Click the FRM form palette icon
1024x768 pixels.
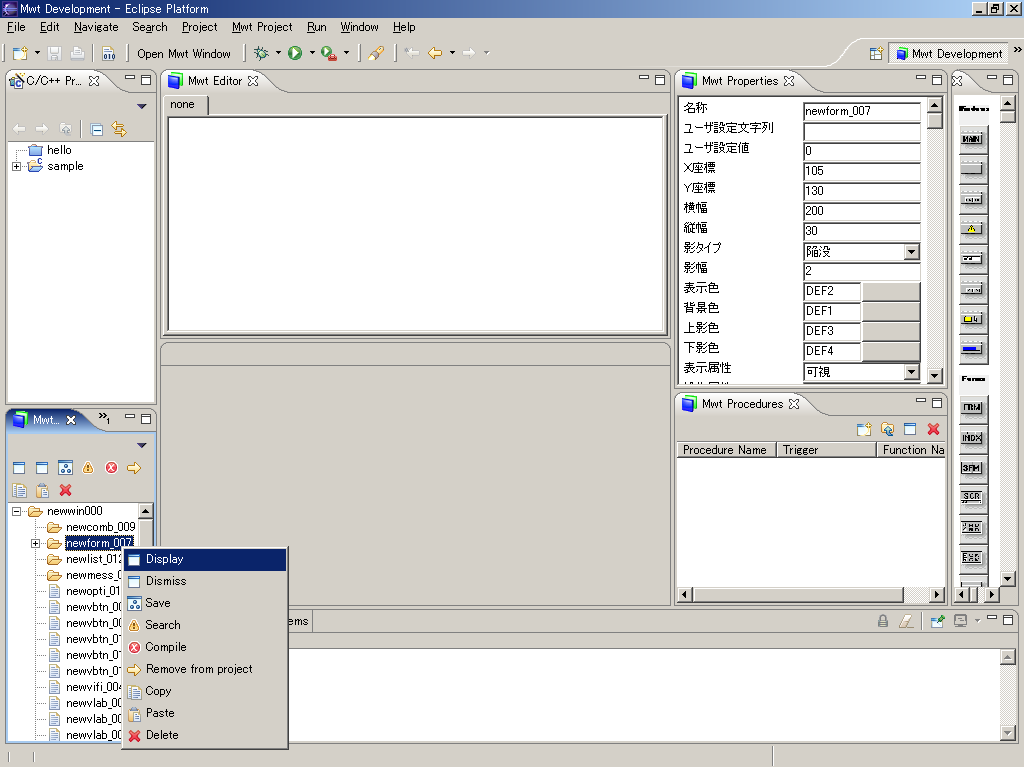tap(972, 407)
